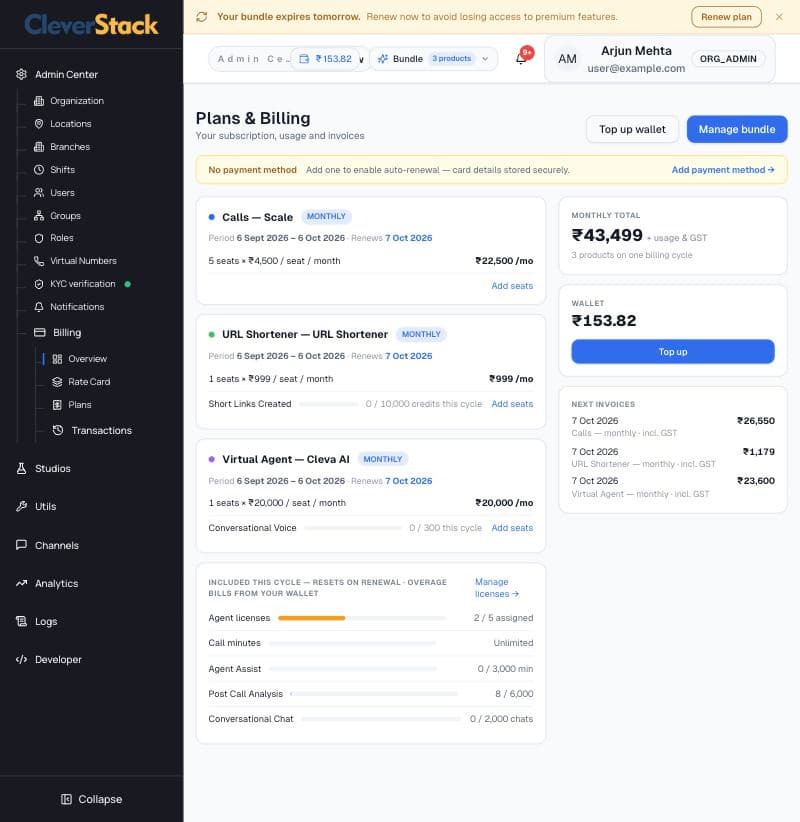This screenshot has width=800, height=822.
Task: Open the Analytics section
Action: [x=56, y=583]
